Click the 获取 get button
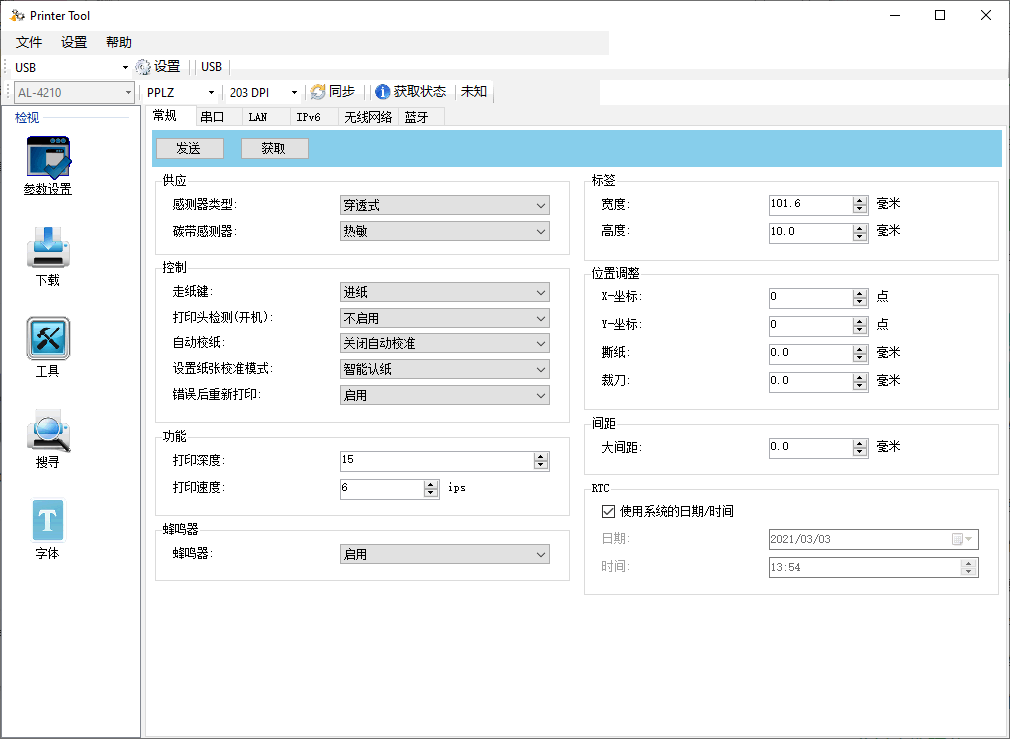 [x=274, y=149]
